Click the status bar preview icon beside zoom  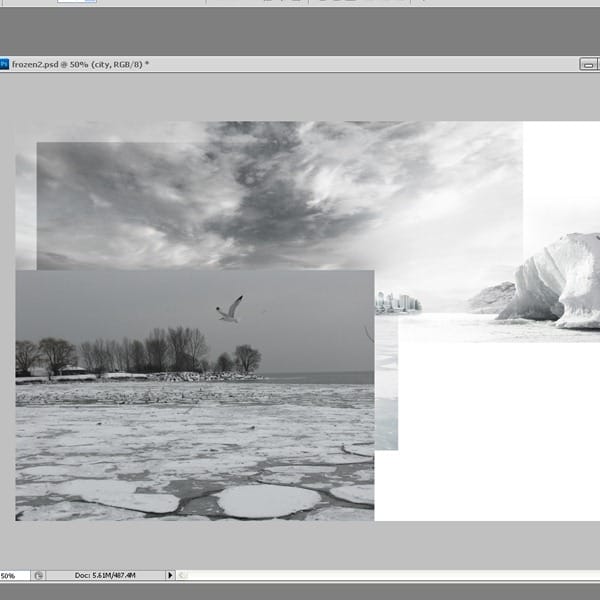tap(38, 575)
